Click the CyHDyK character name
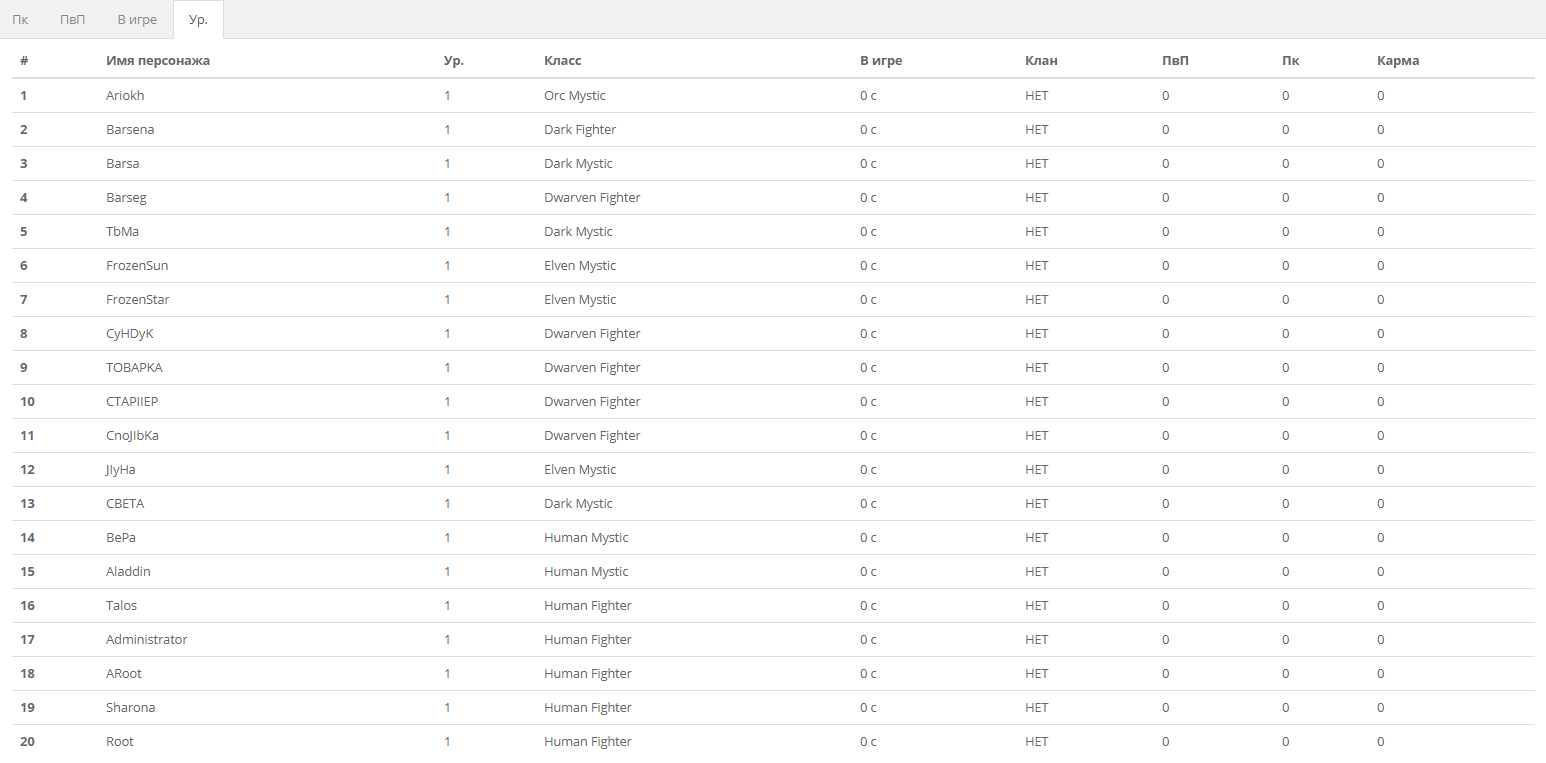 click(x=129, y=334)
